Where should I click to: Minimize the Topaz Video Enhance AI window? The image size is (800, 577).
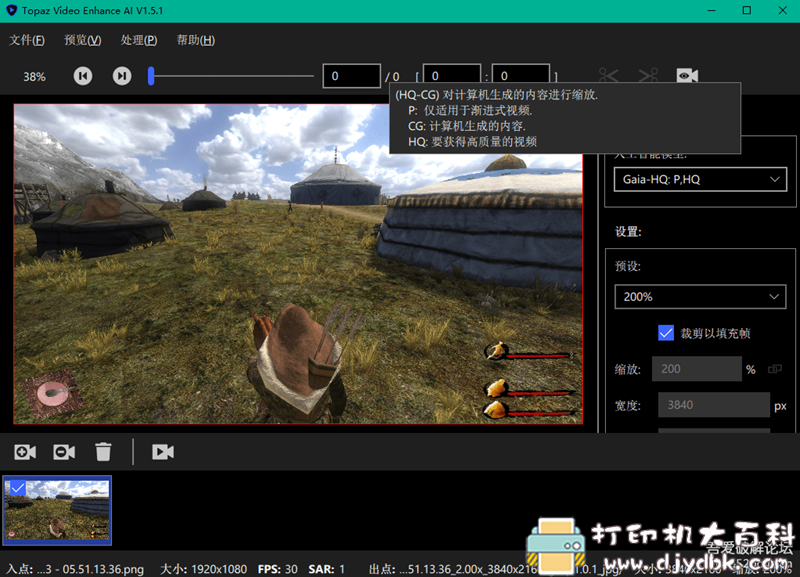click(712, 11)
